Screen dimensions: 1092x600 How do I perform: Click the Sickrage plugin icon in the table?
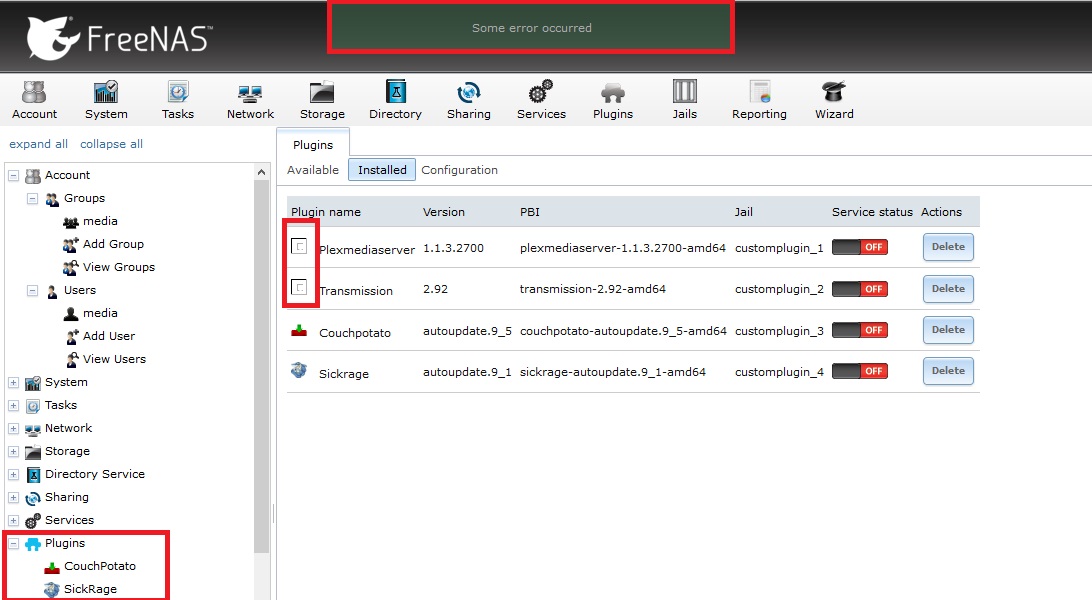299,370
